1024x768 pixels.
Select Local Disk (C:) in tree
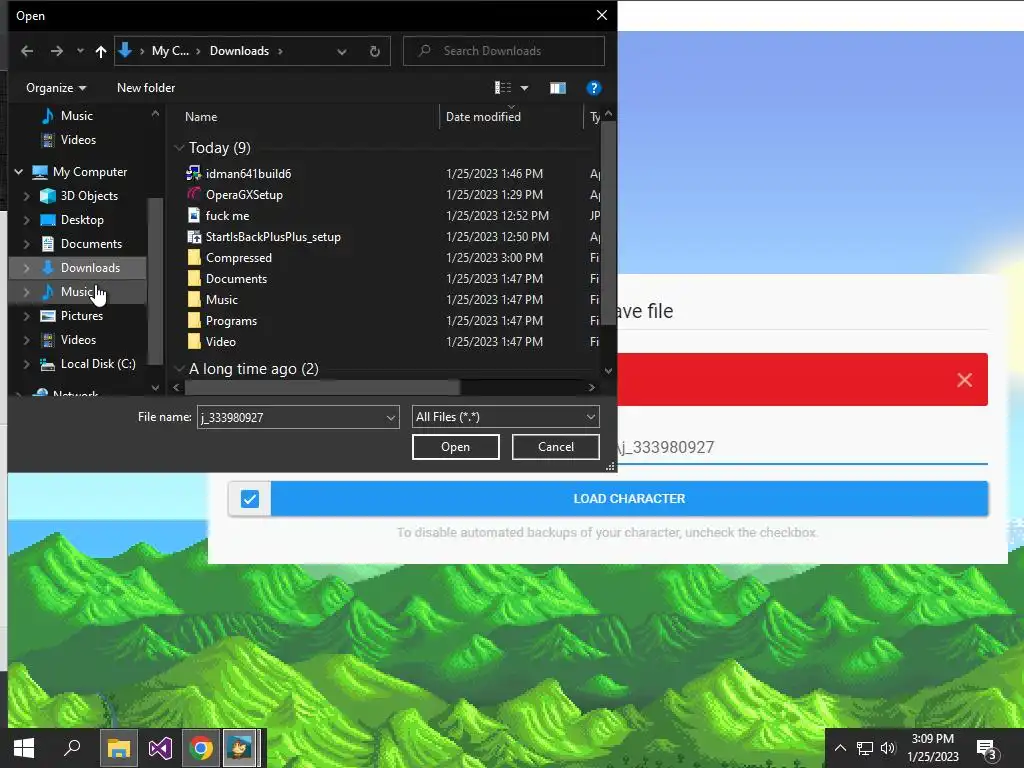coord(98,364)
